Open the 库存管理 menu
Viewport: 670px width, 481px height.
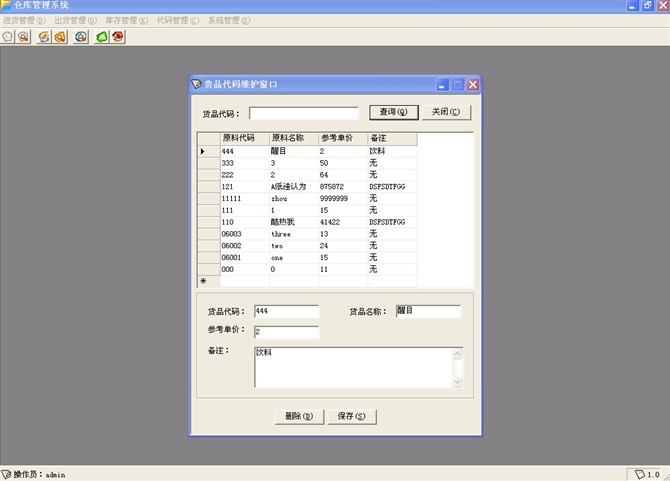tap(126, 21)
